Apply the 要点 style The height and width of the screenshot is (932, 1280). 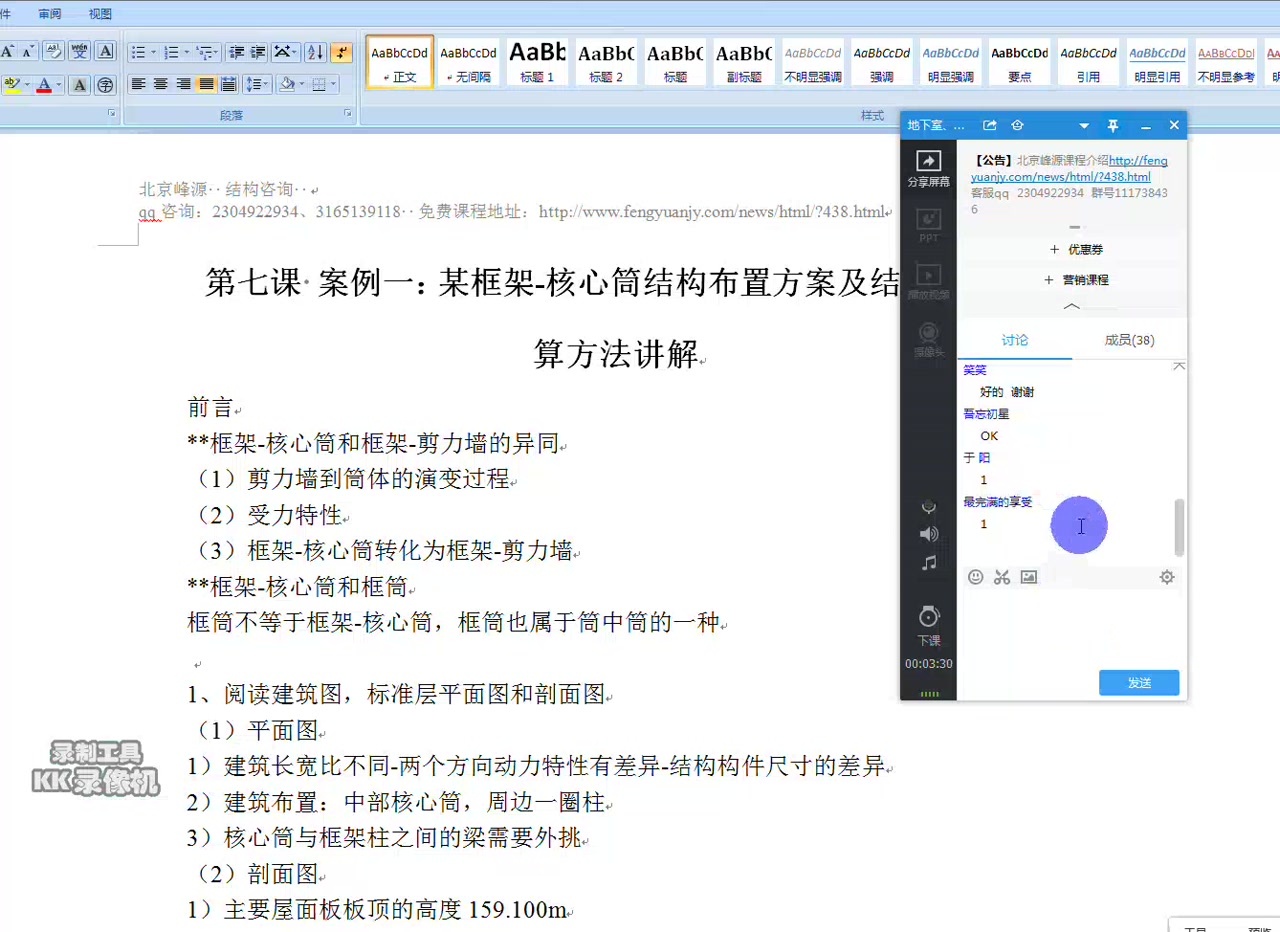pyautogui.click(x=1019, y=62)
